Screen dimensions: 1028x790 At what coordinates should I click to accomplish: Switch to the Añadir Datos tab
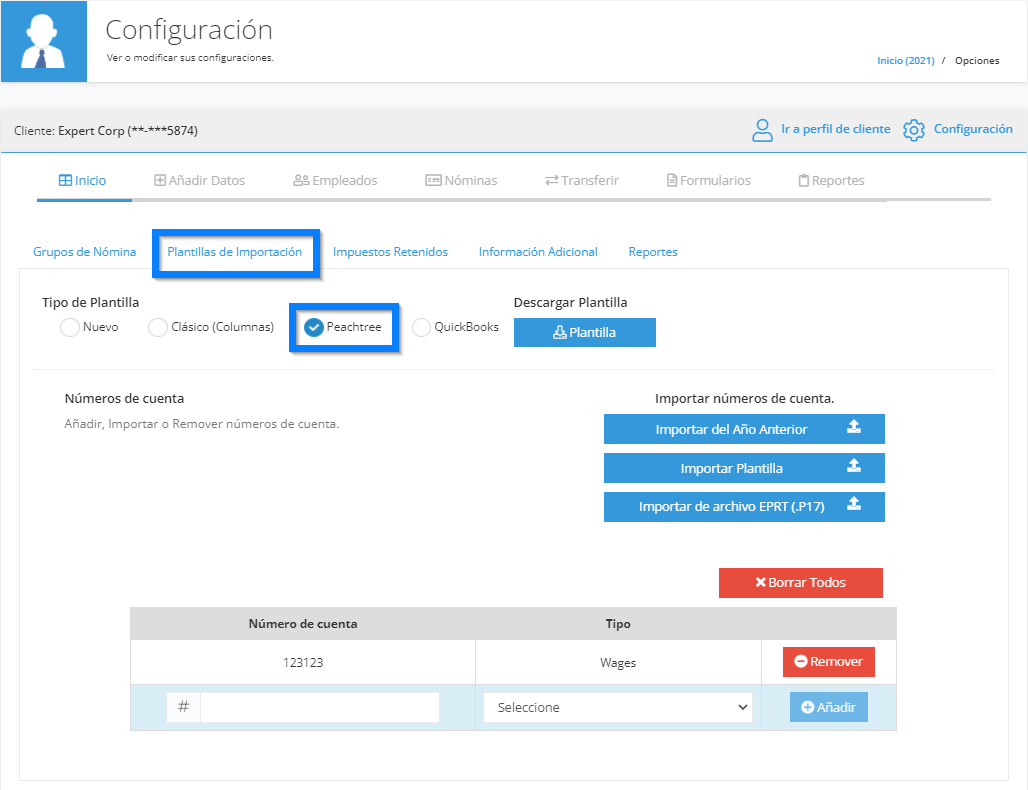click(199, 180)
